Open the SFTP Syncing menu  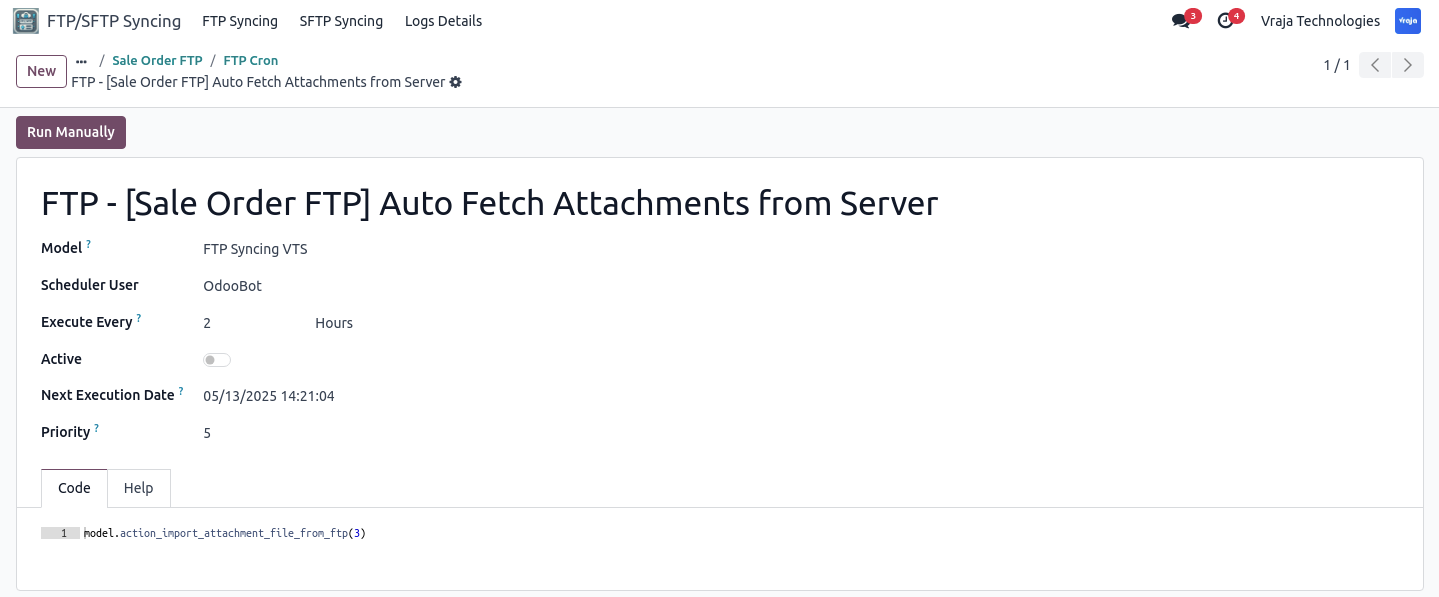(x=341, y=21)
